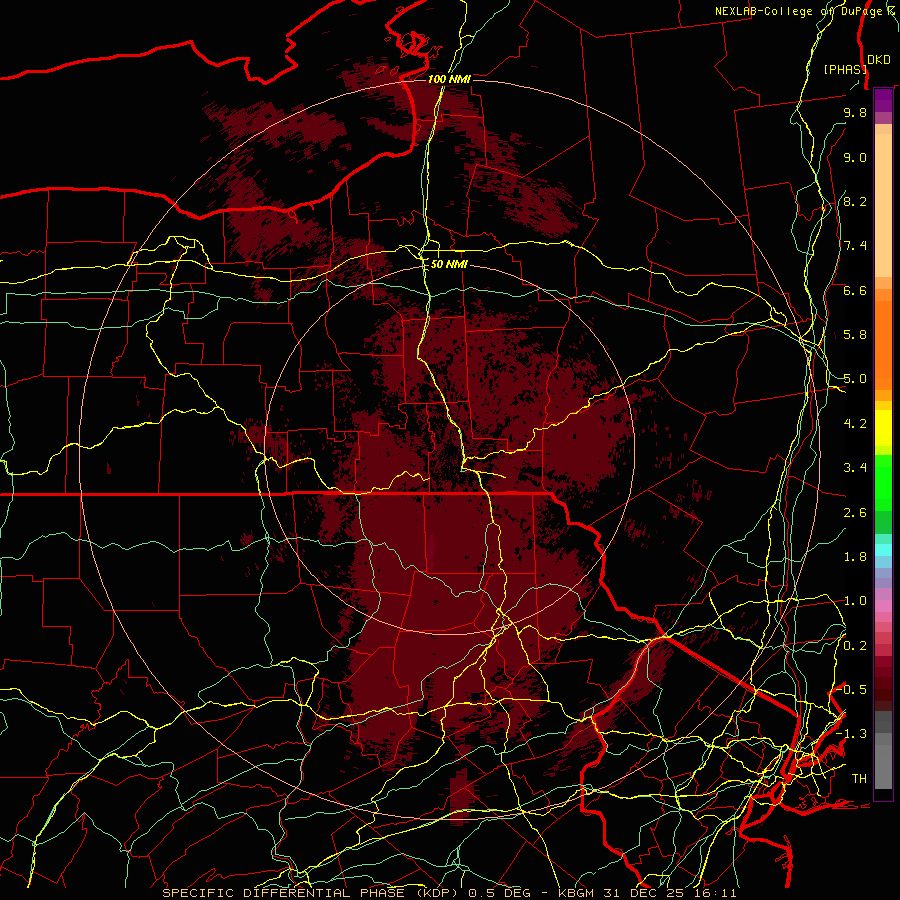Image resolution: width=900 pixels, height=900 pixels.
Task: Click the DKD label above the legend
Action: coord(879,60)
